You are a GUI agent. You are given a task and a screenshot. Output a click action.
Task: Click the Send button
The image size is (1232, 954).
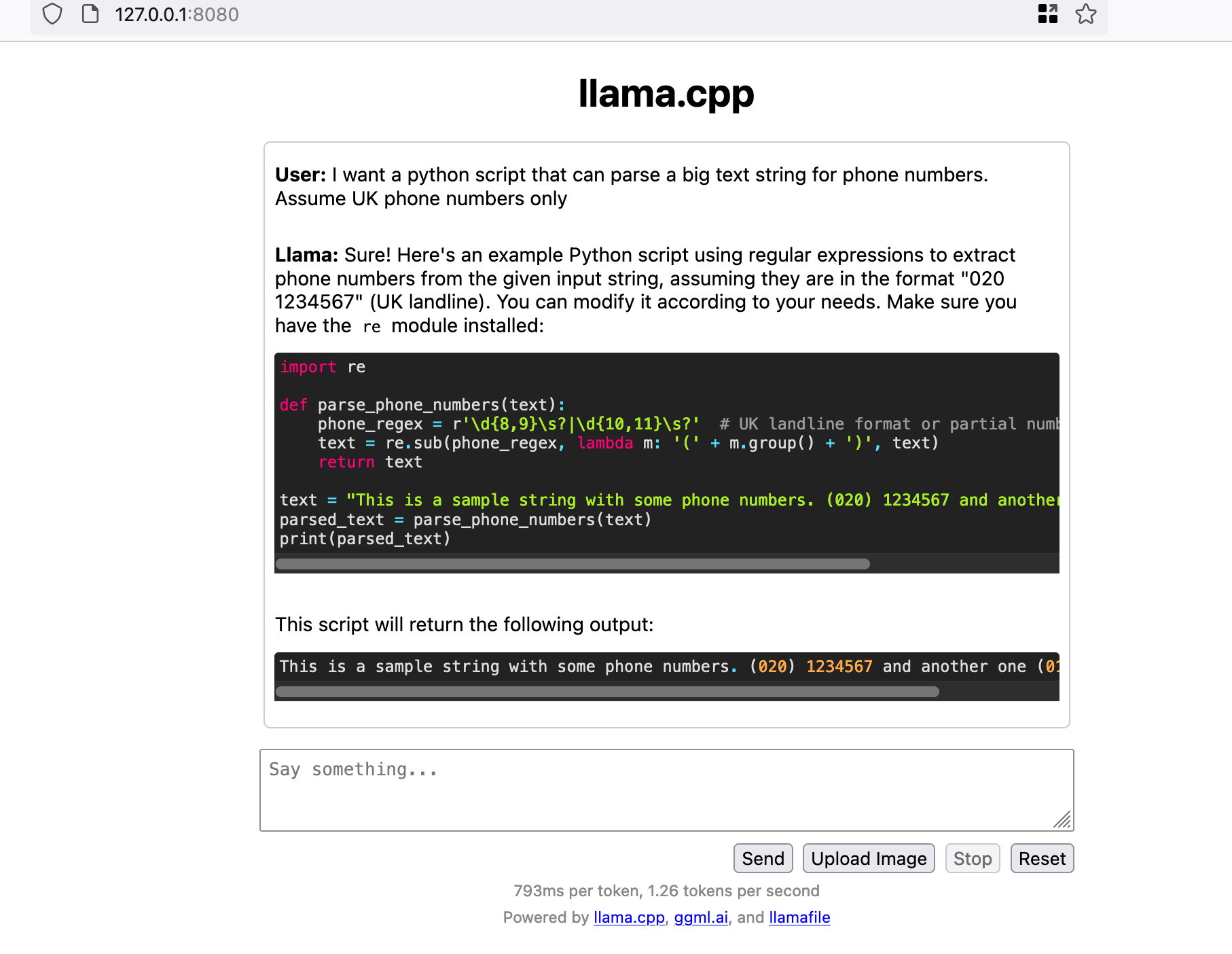(763, 858)
